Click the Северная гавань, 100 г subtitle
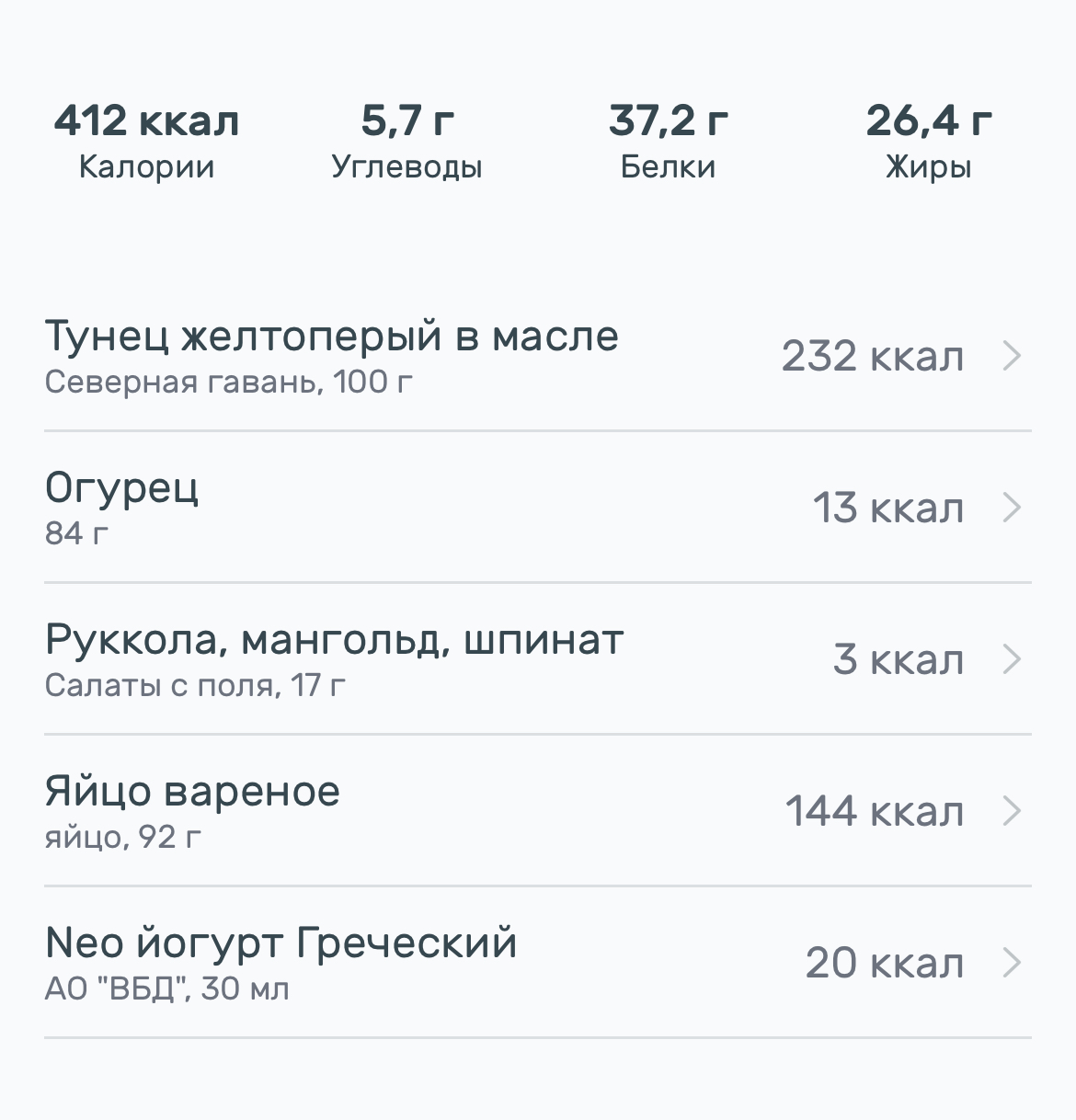Image resolution: width=1076 pixels, height=1120 pixels. [229, 382]
